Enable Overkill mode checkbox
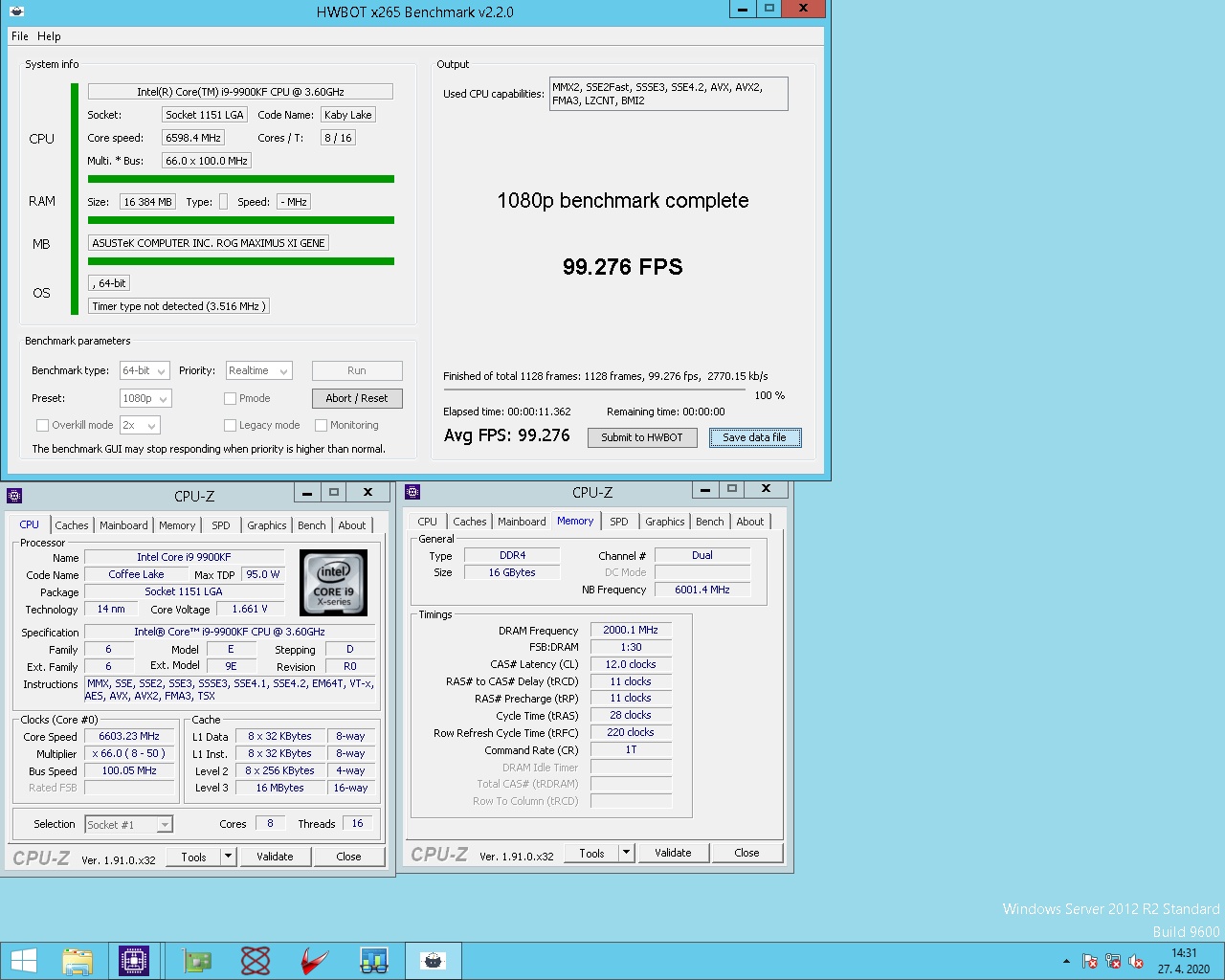This screenshot has width=1225, height=980. (x=42, y=425)
